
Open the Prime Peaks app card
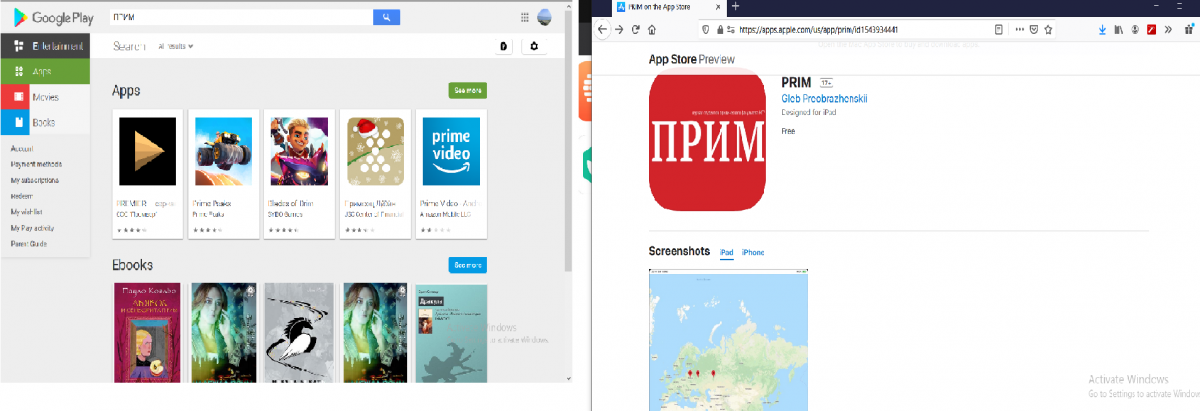(223, 173)
